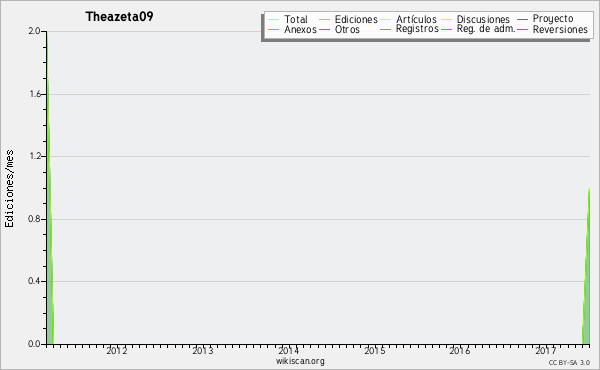
Task: Click the 2.0 y-axis value
Action: pos(34,31)
